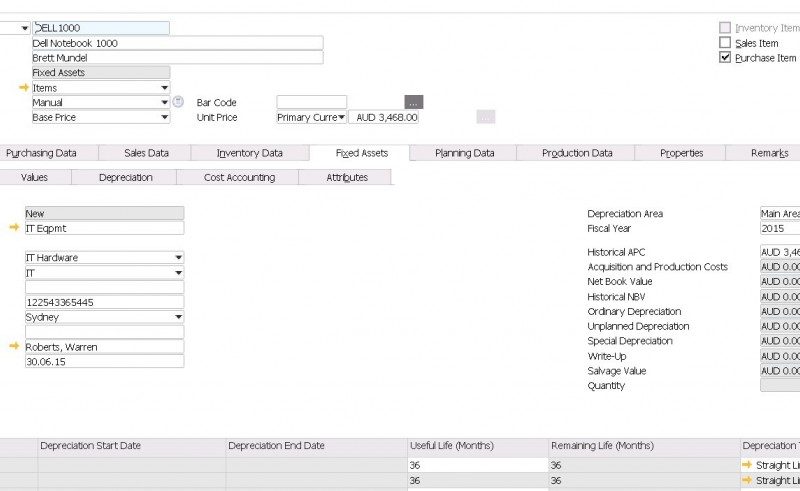Click the greyed Fixed Assets item type field
This screenshot has height=491, width=800.
(x=101, y=72)
